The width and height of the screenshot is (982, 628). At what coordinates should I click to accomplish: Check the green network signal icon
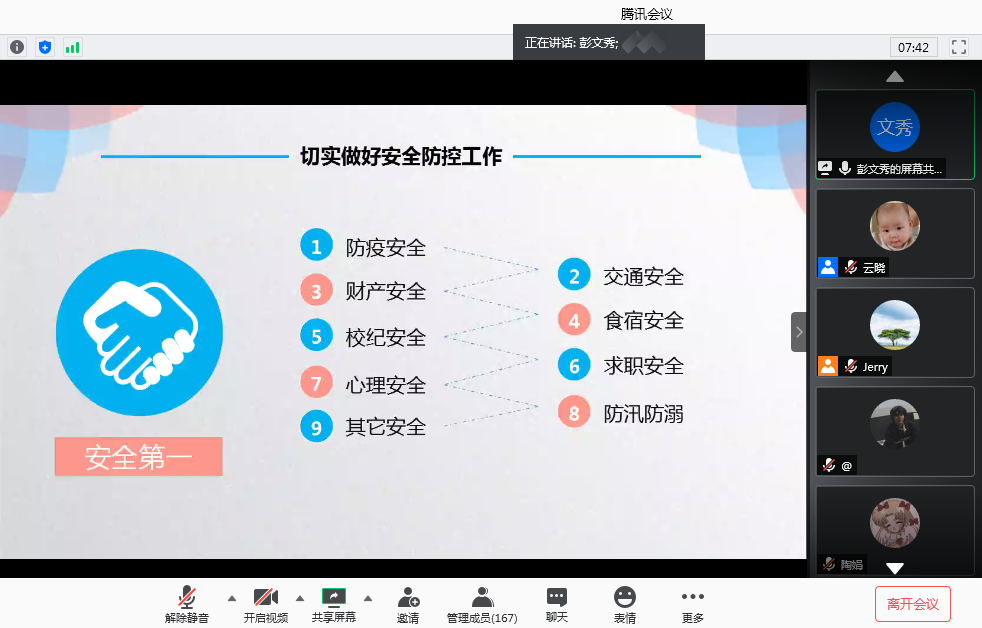(x=72, y=47)
